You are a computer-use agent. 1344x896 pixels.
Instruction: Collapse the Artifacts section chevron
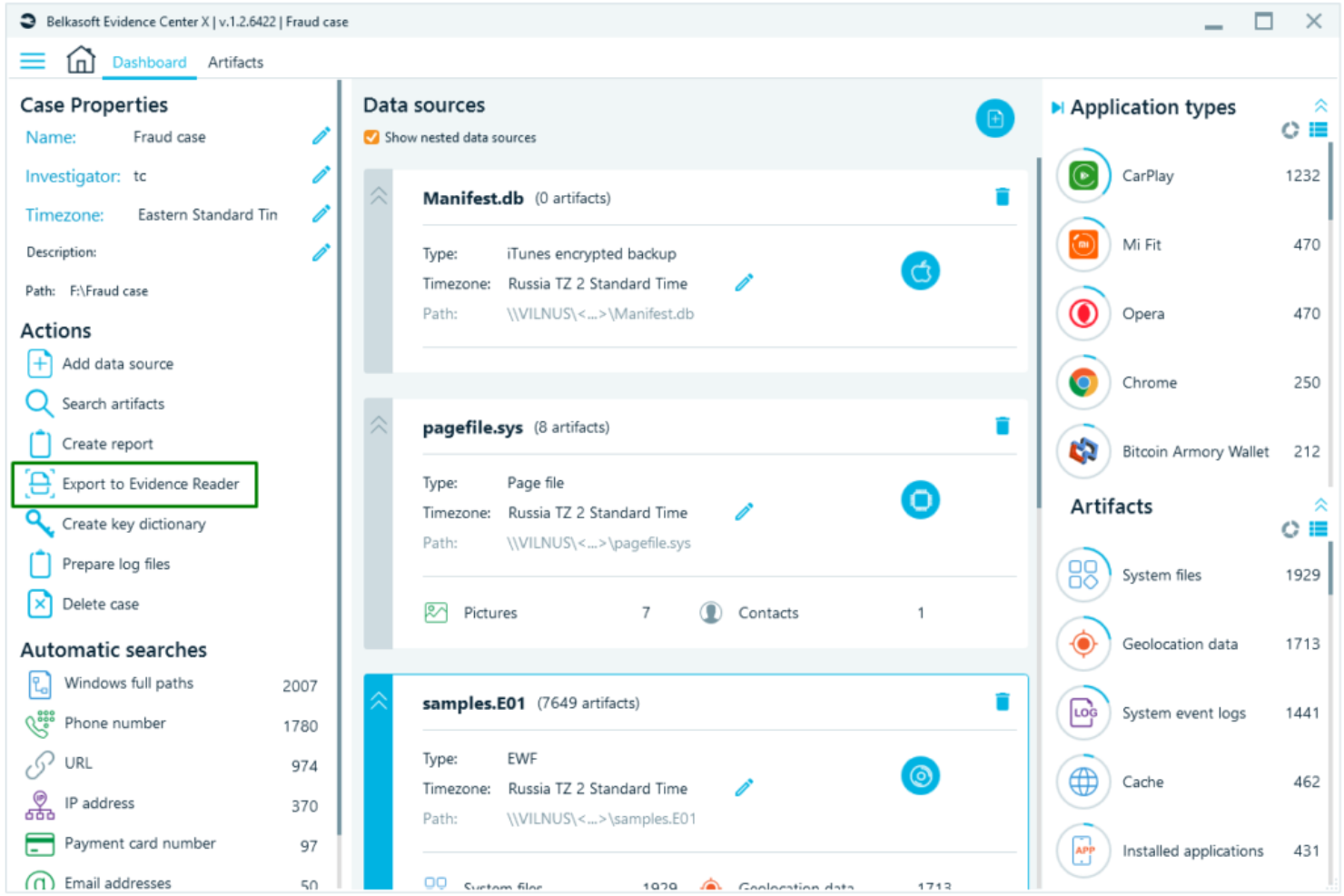[1320, 505]
